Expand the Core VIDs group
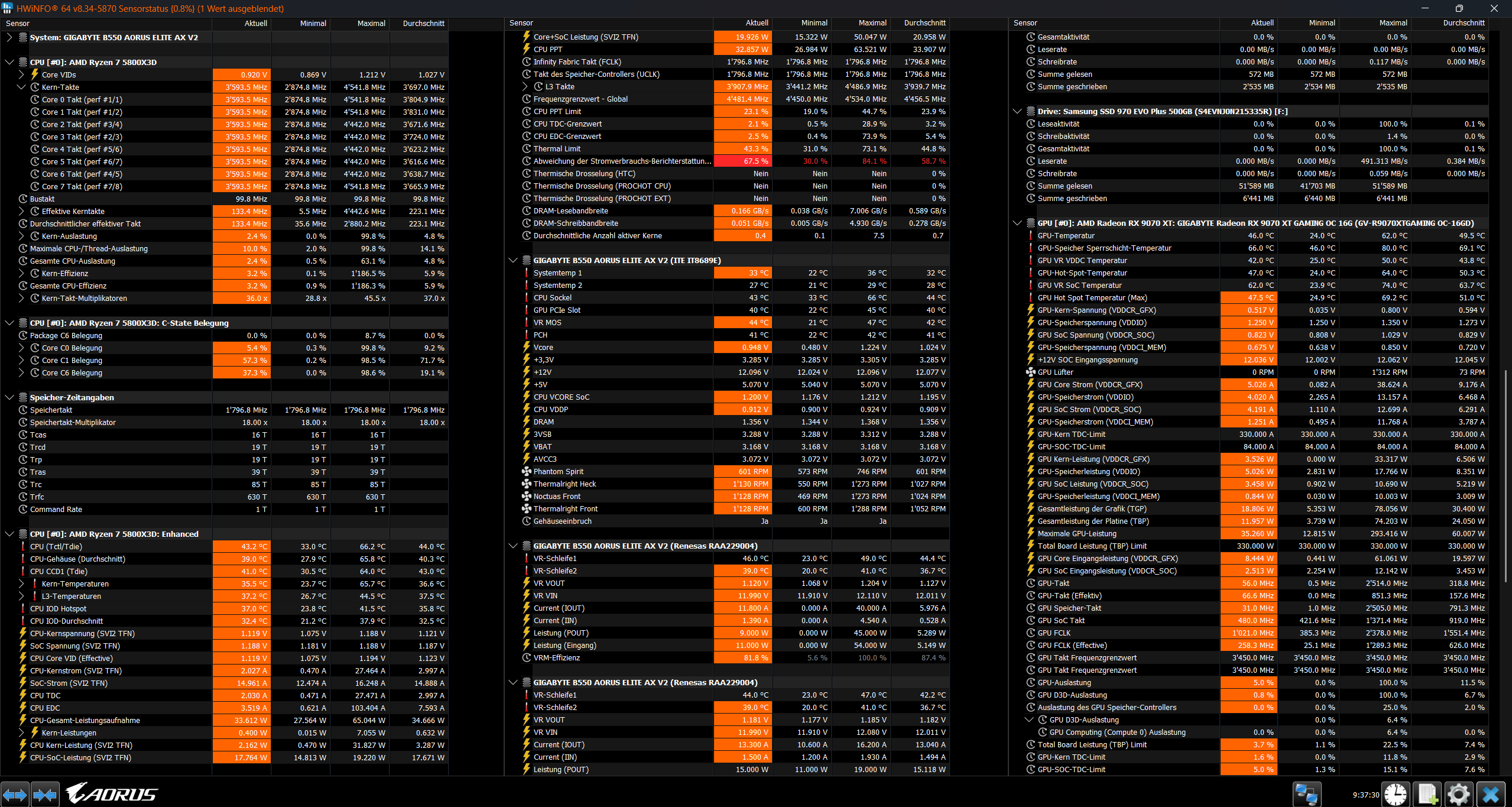 21,74
